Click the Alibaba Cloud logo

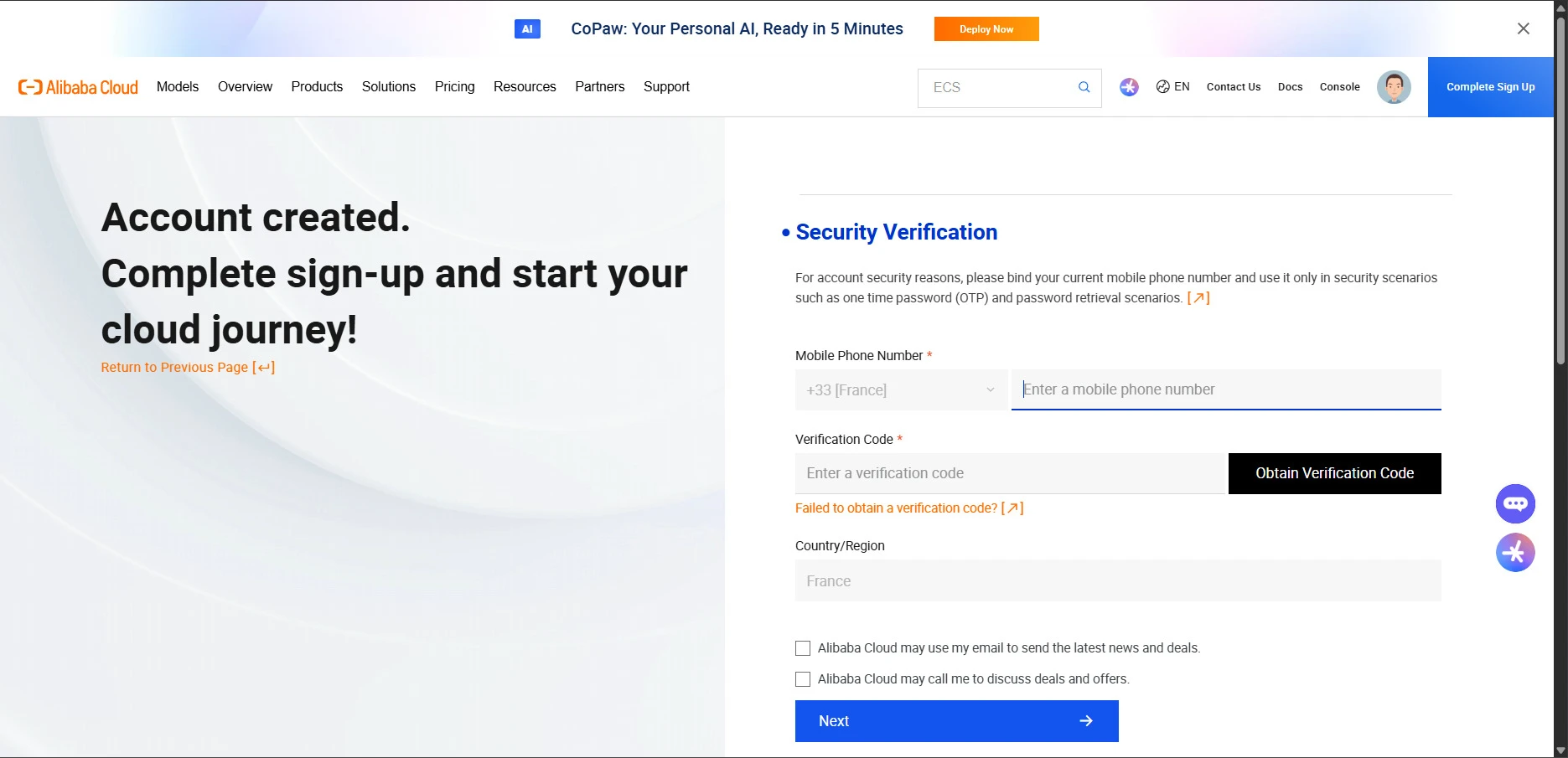point(78,87)
